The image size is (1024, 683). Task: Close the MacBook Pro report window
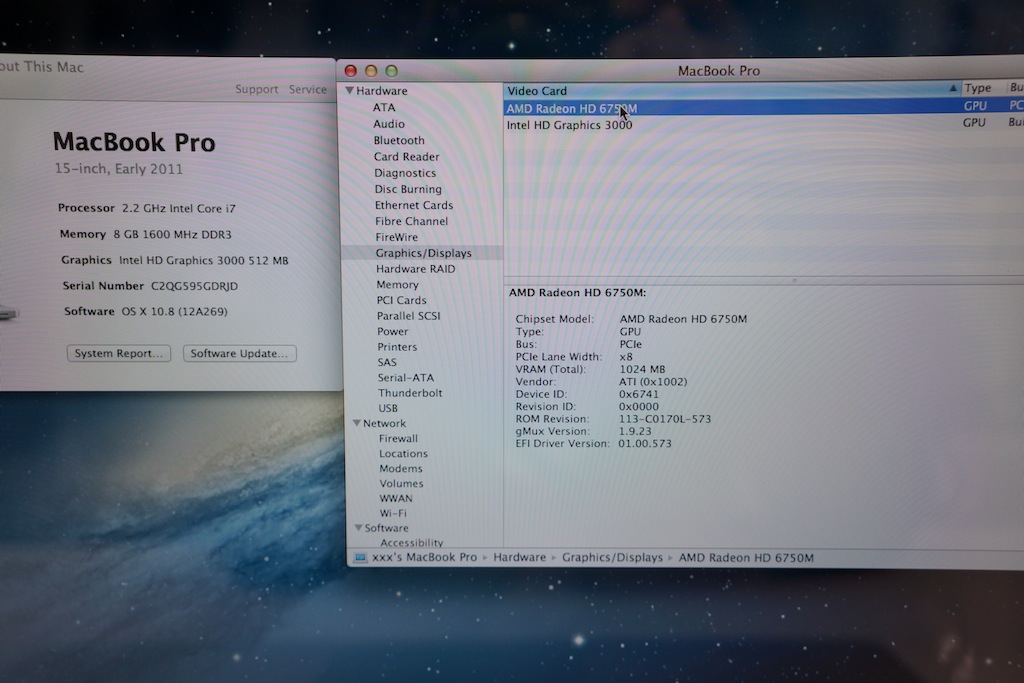click(x=351, y=71)
